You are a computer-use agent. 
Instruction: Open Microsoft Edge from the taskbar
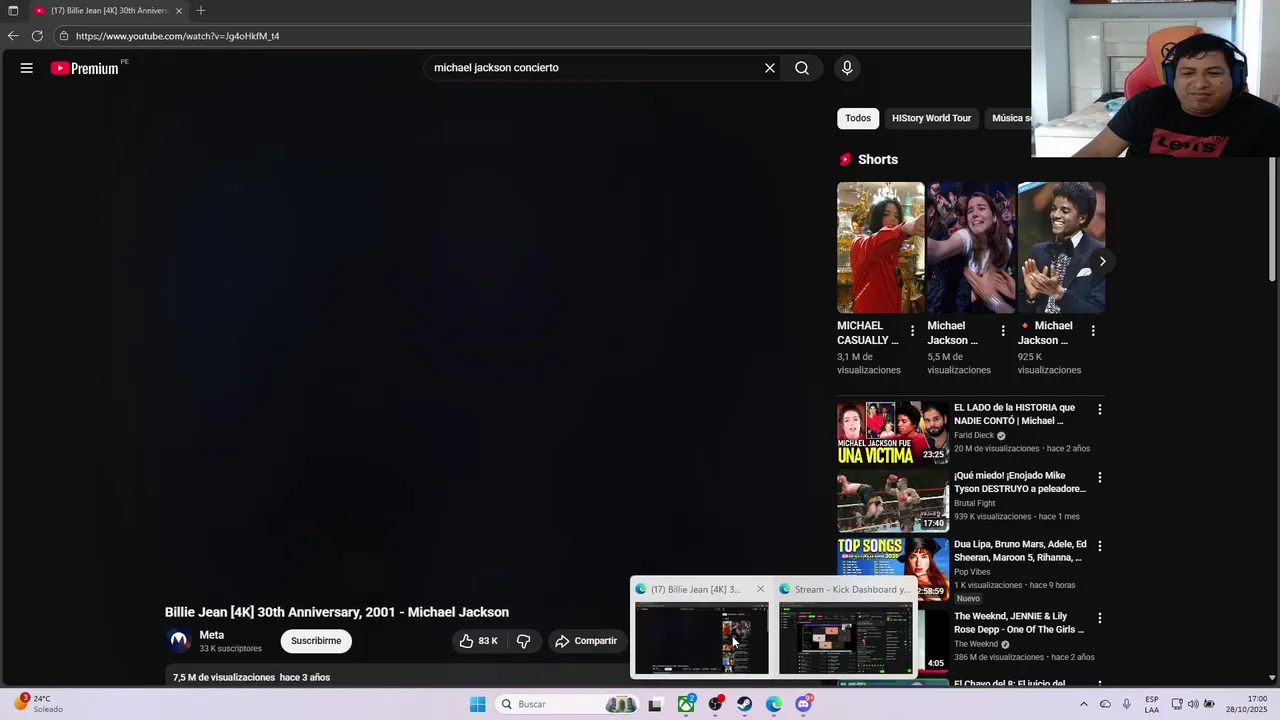tap(774, 704)
